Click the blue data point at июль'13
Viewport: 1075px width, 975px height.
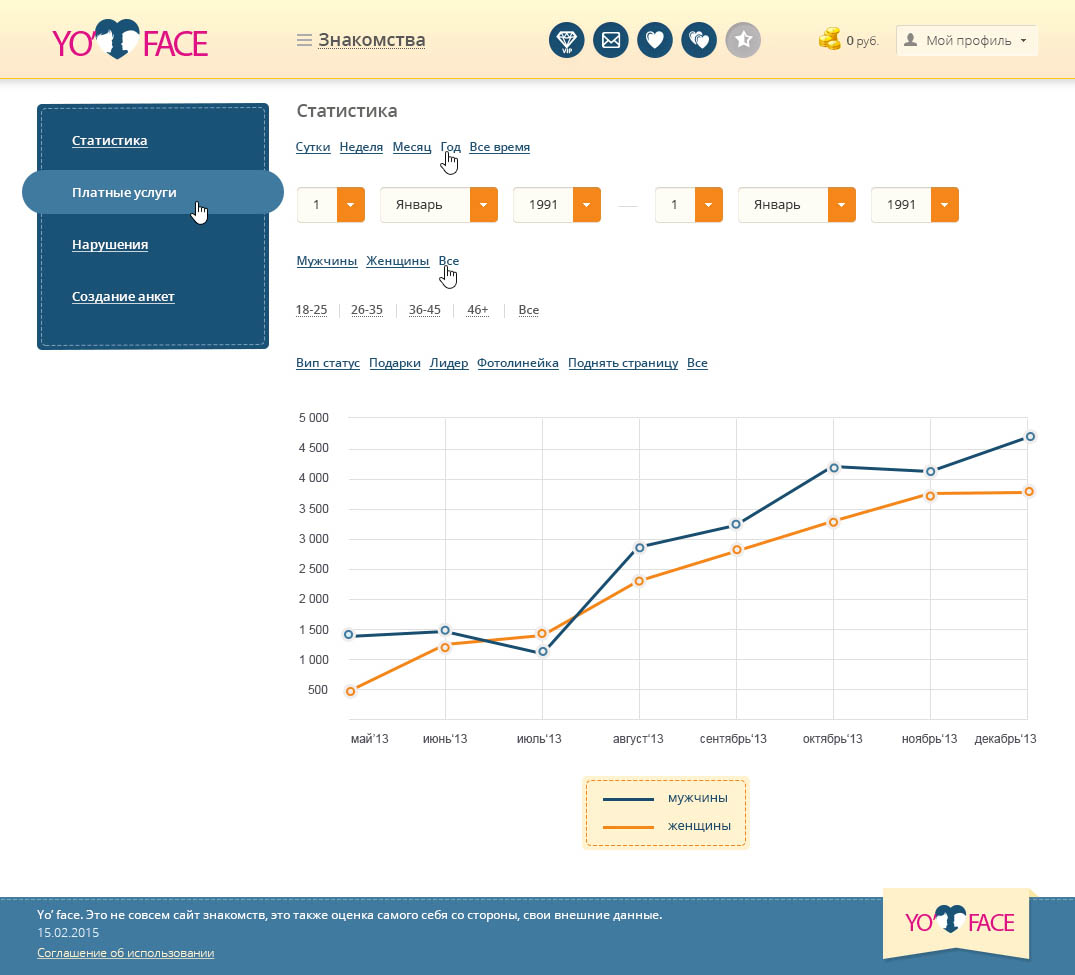[543, 651]
